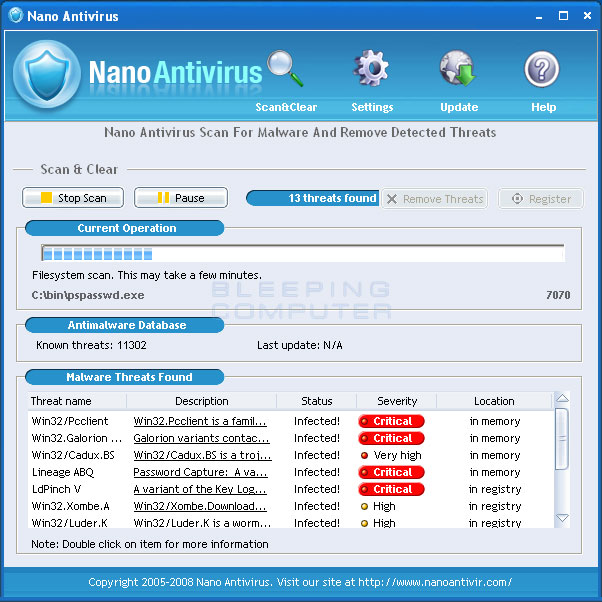Click the threat list scroll up arrow
The height and width of the screenshot is (602, 602).
562,399
